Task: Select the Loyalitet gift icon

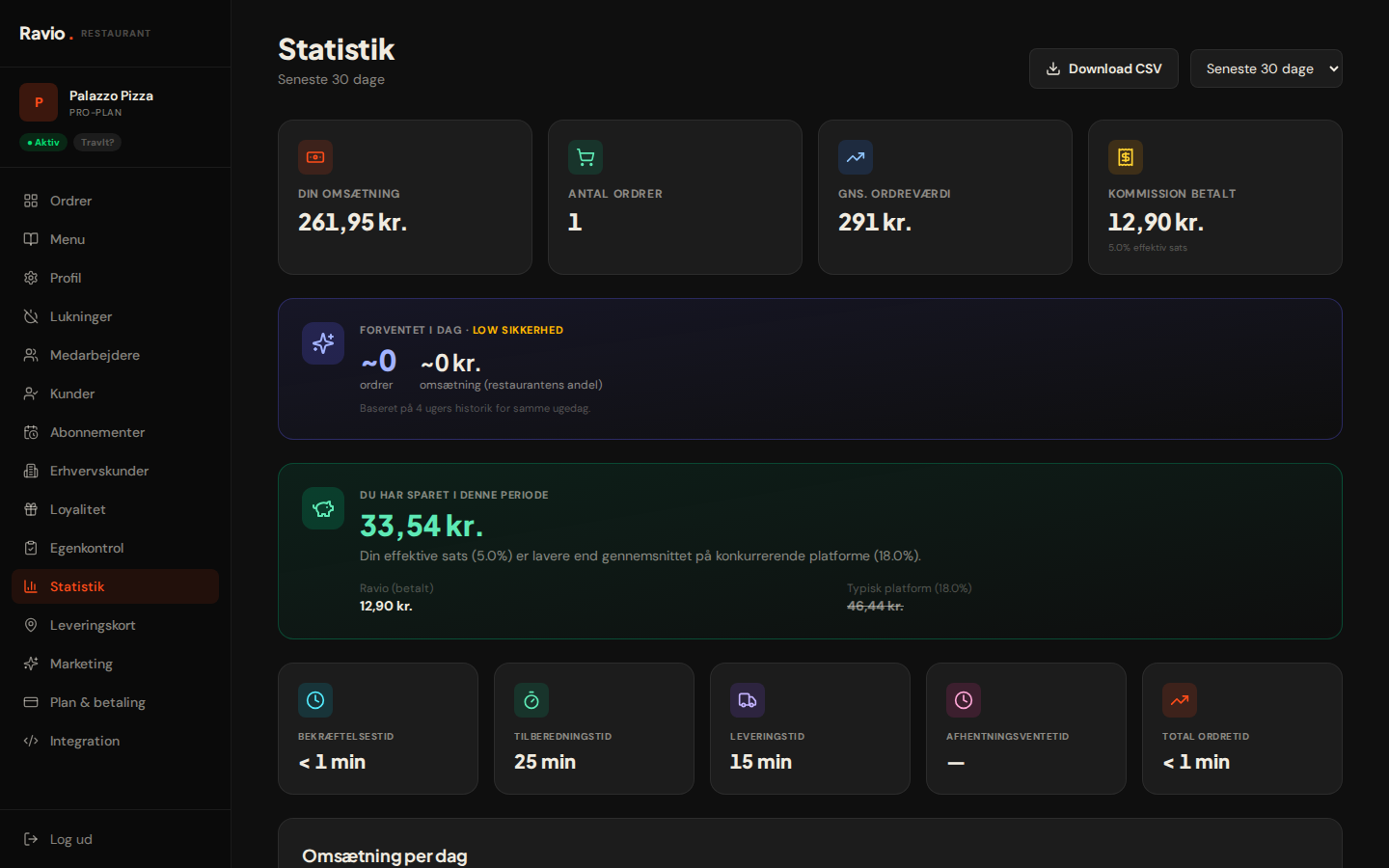Action: pyautogui.click(x=31, y=509)
